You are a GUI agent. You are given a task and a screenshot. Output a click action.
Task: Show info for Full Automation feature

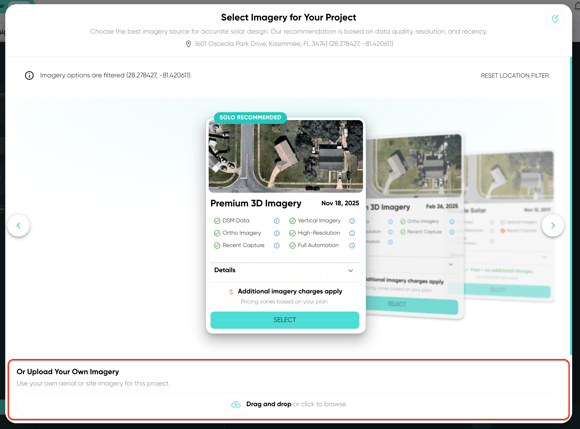tap(352, 246)
